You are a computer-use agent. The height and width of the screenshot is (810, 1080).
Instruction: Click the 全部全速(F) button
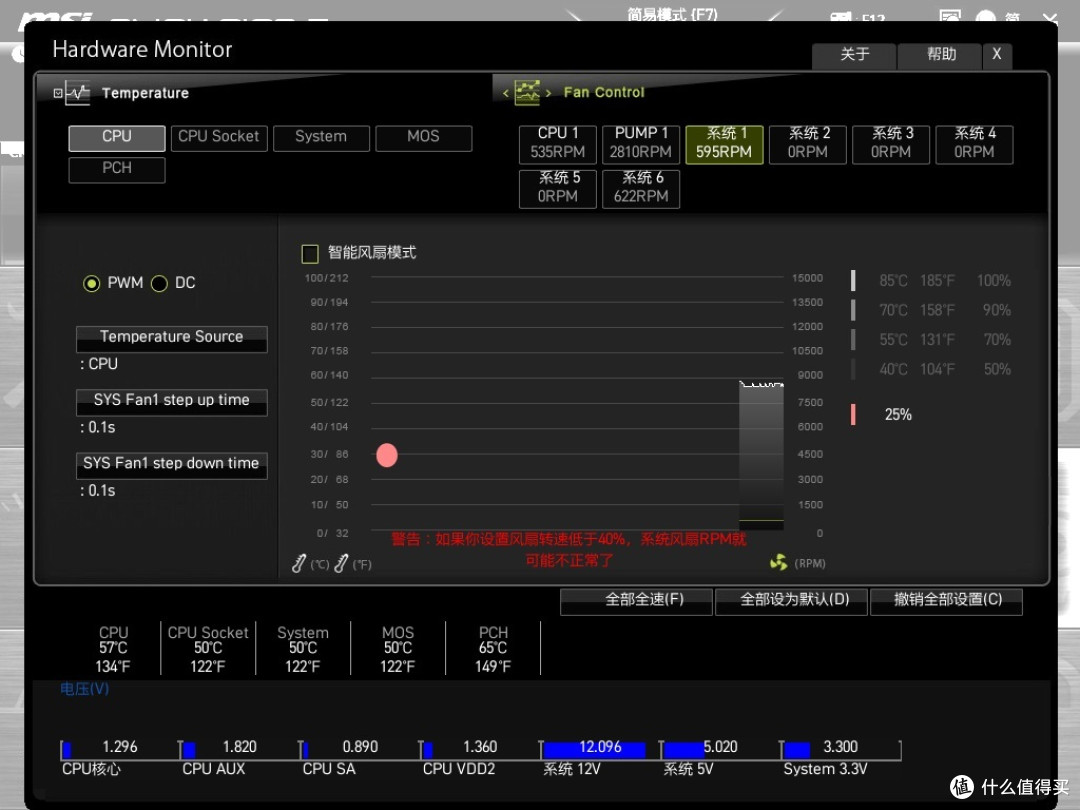(636, 601)
